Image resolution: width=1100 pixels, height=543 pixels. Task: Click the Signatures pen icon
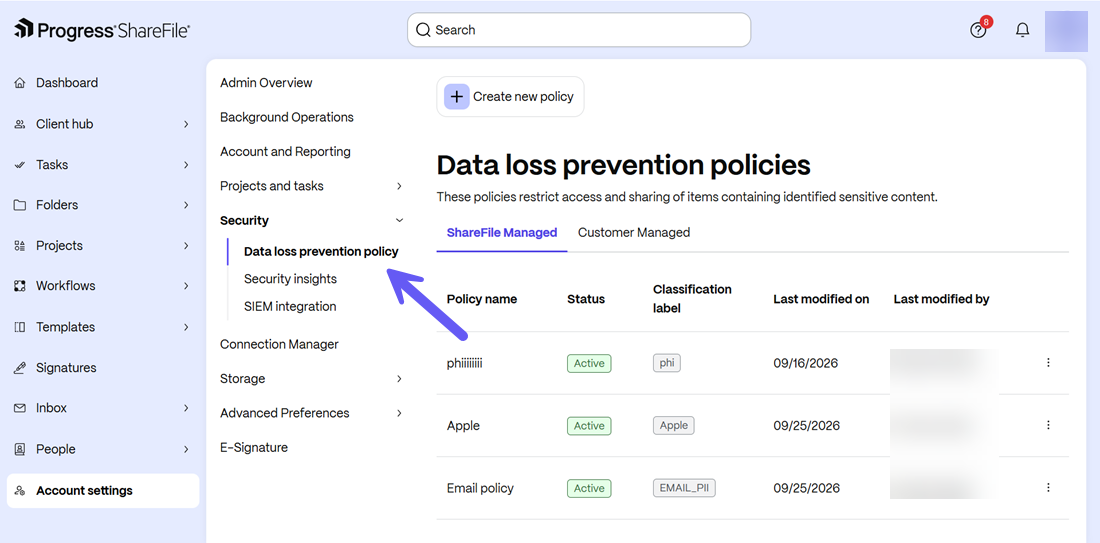(20, 368)
